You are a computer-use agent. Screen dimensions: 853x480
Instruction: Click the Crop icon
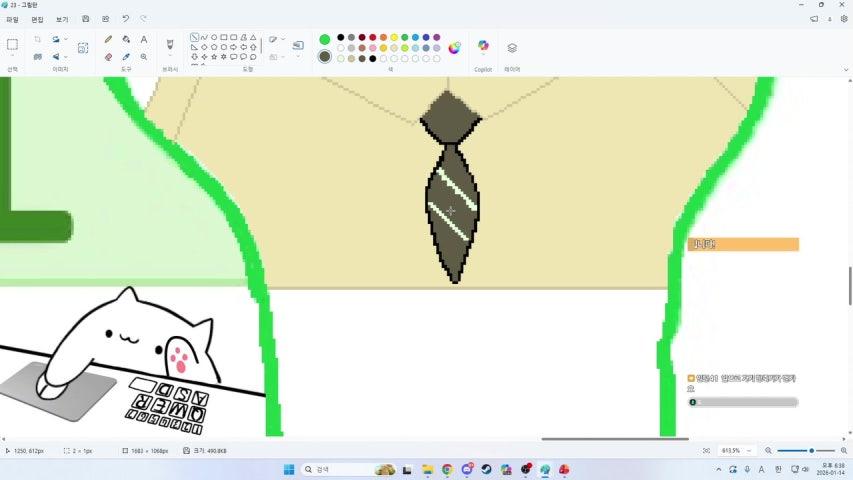[38, 39]
